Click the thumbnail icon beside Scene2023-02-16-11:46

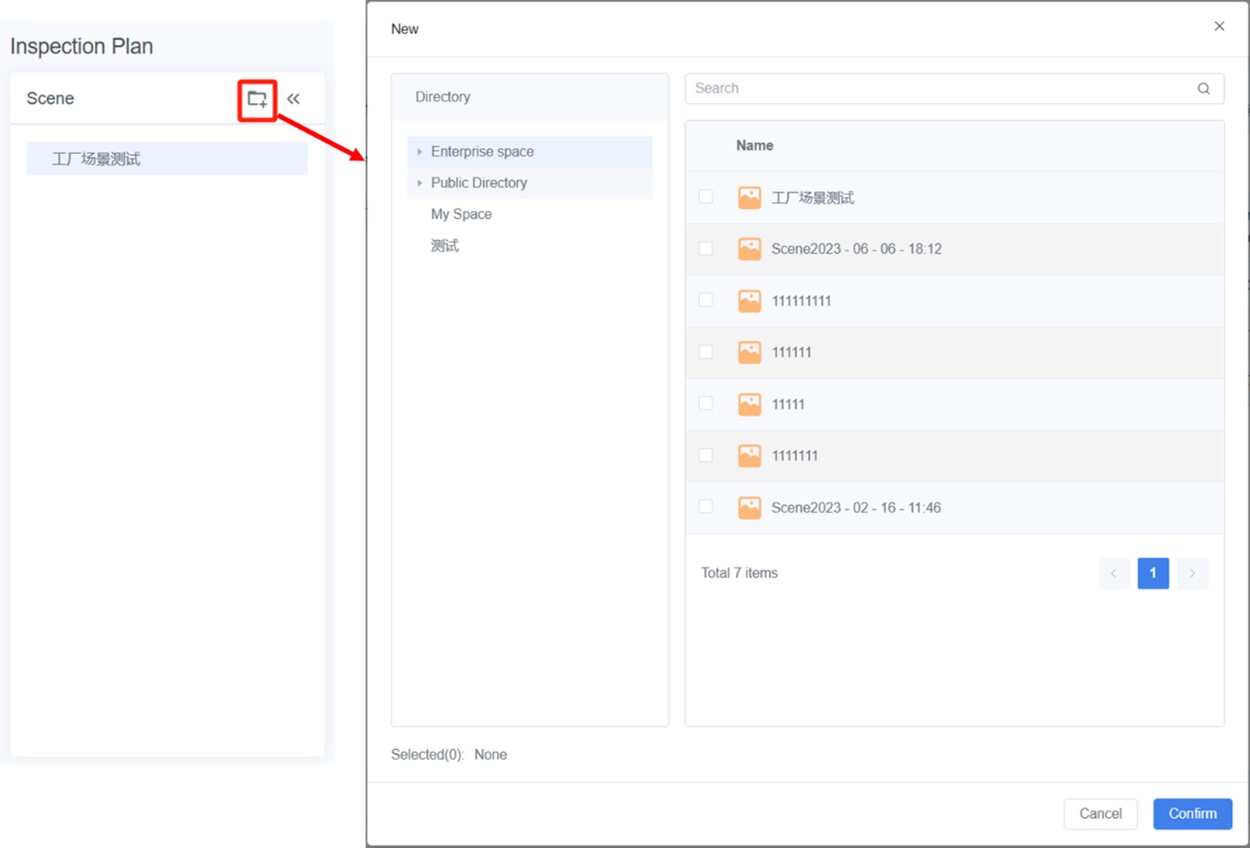pyautogui.click(x=749, y=507)
